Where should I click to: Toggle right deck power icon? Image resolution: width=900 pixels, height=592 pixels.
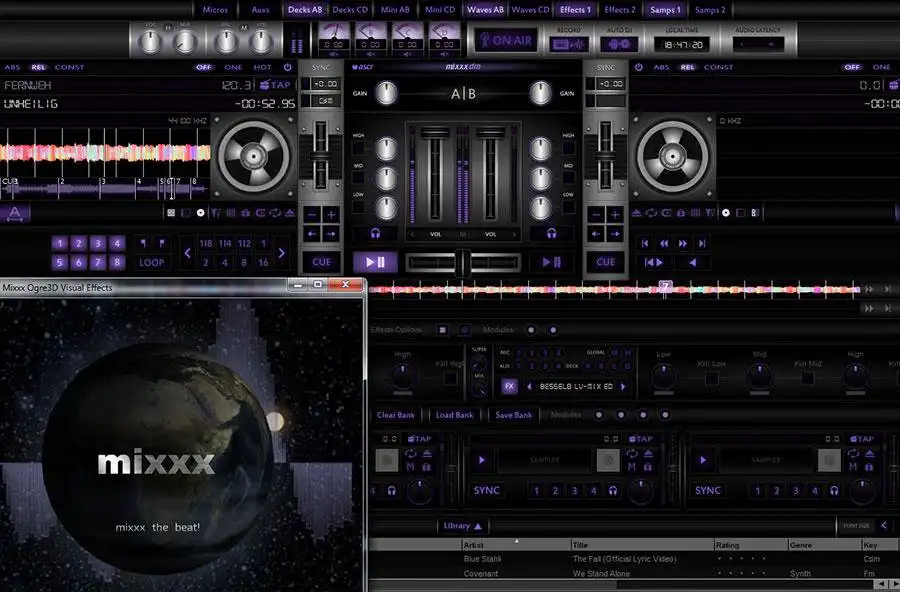(638, 67)
